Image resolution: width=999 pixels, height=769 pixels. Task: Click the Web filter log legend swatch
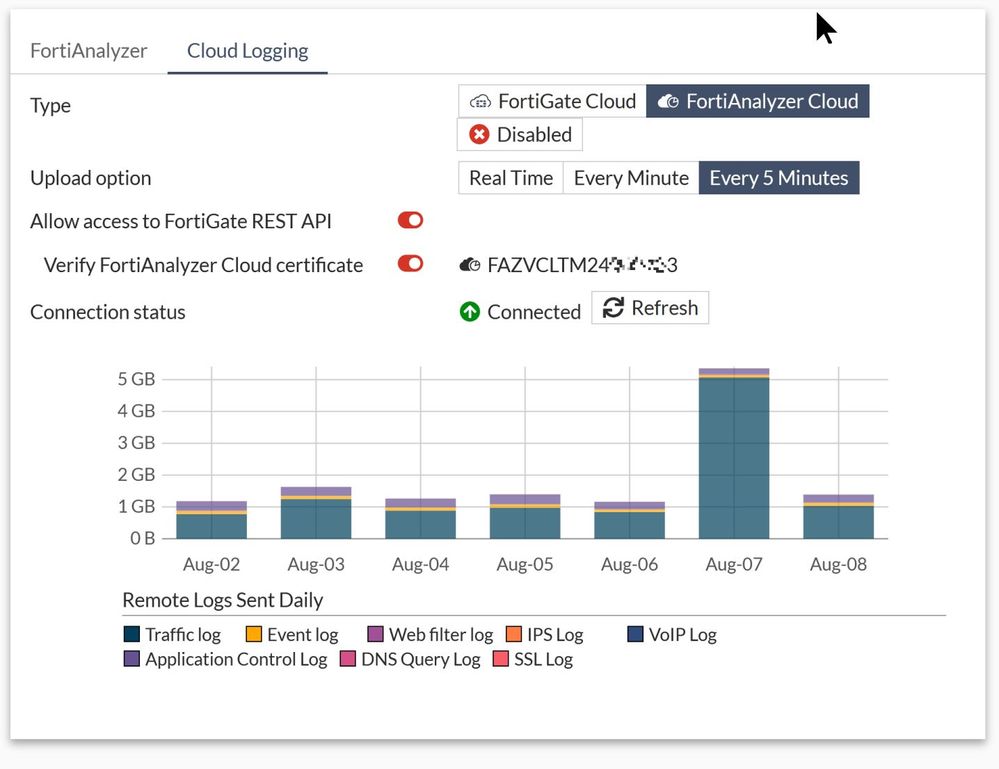(x=376, y=635)
